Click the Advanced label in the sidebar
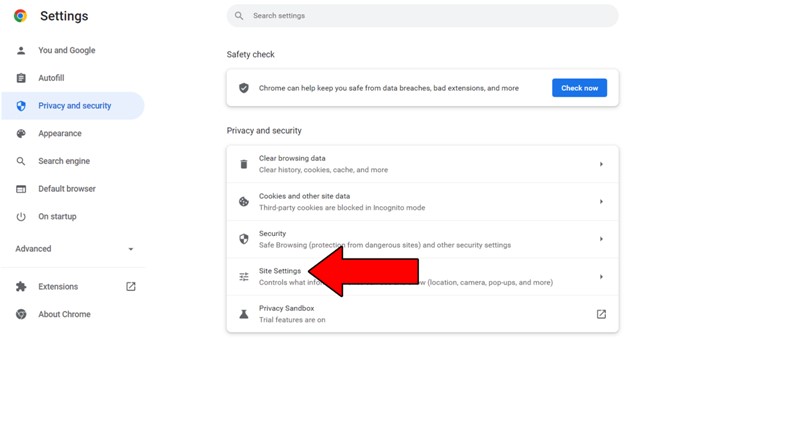The width and height of the screenshot is (800, 440). point(33,249)
